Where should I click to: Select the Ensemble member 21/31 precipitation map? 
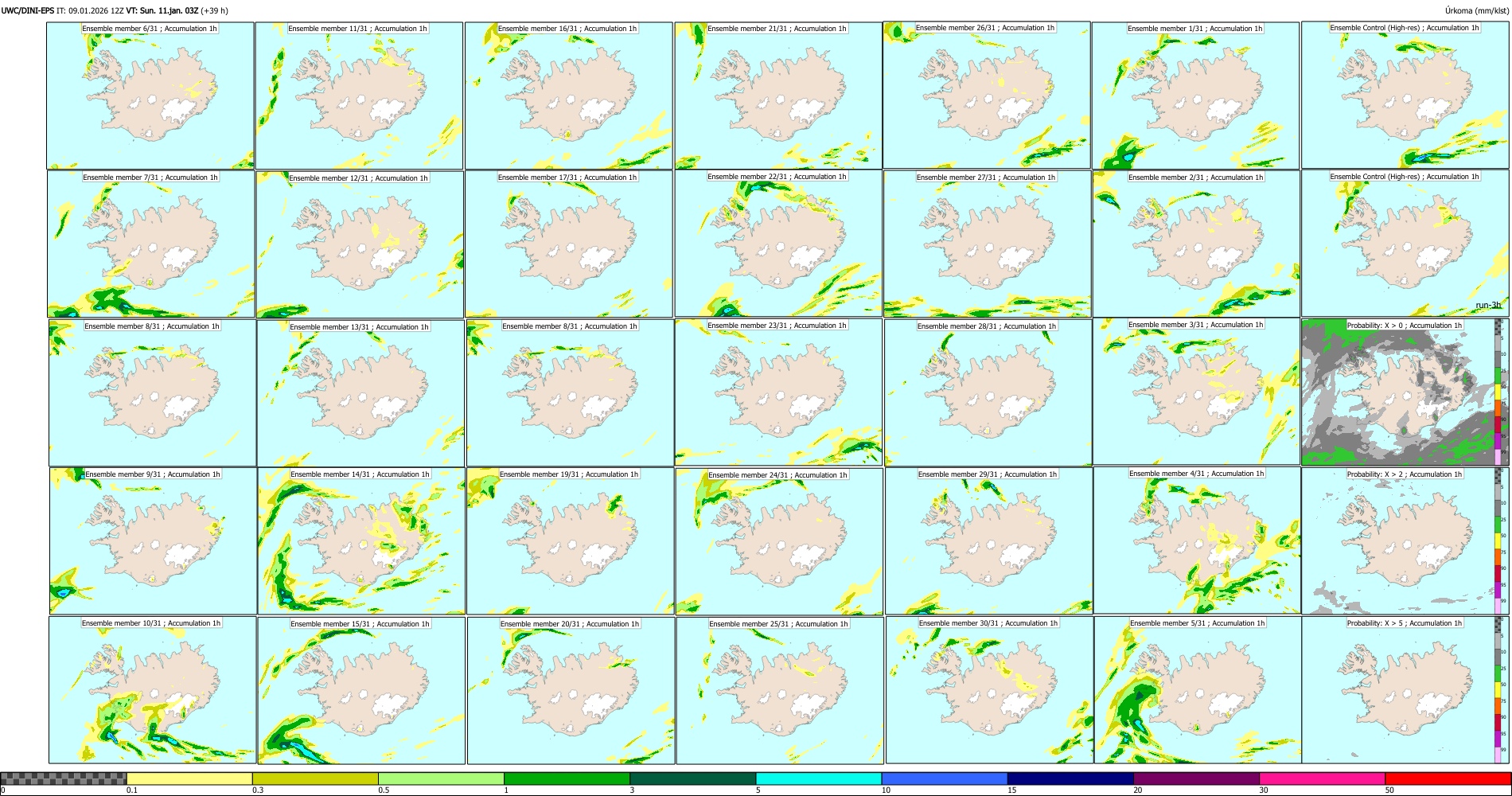(778, 96)
